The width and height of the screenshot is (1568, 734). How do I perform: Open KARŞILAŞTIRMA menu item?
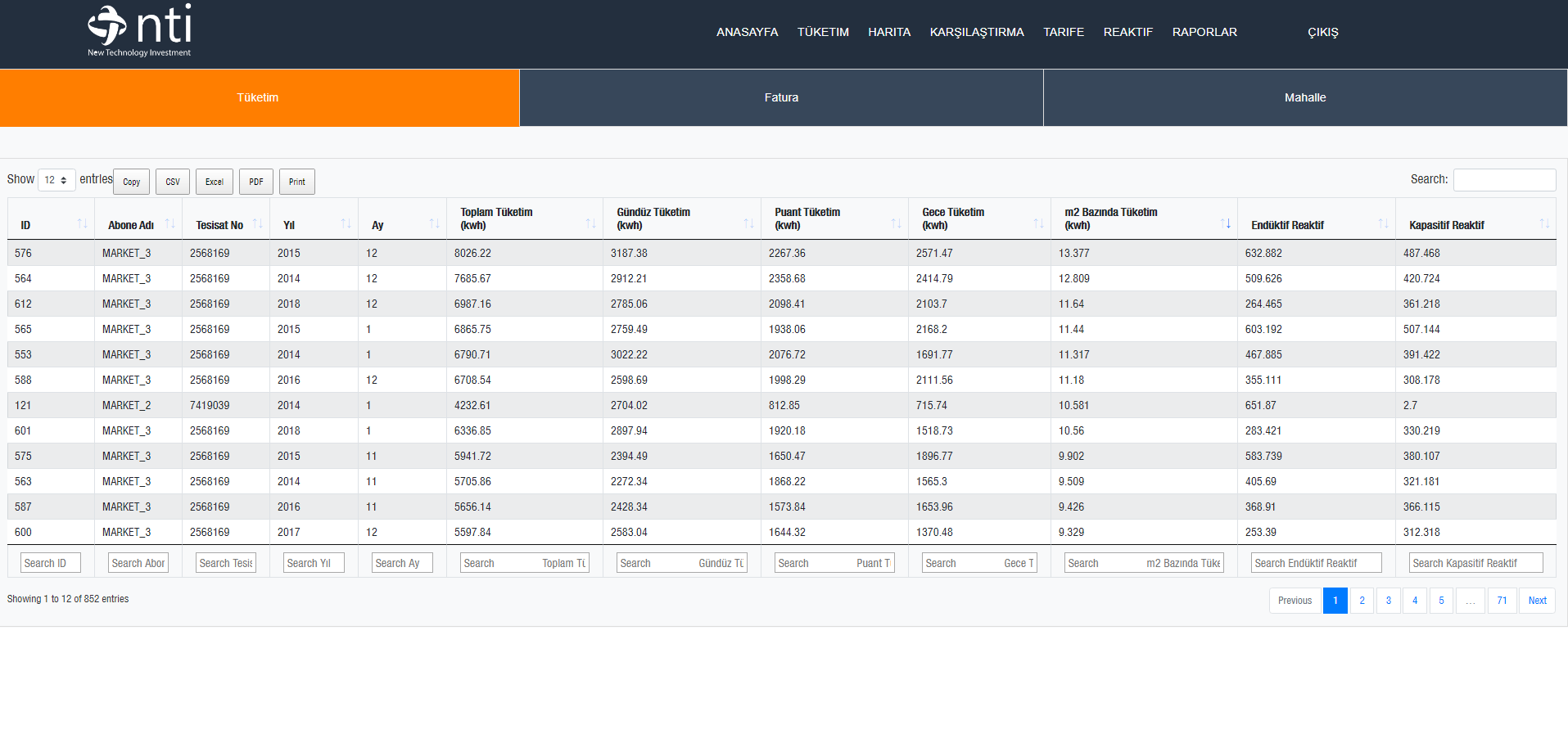point(977,32)
